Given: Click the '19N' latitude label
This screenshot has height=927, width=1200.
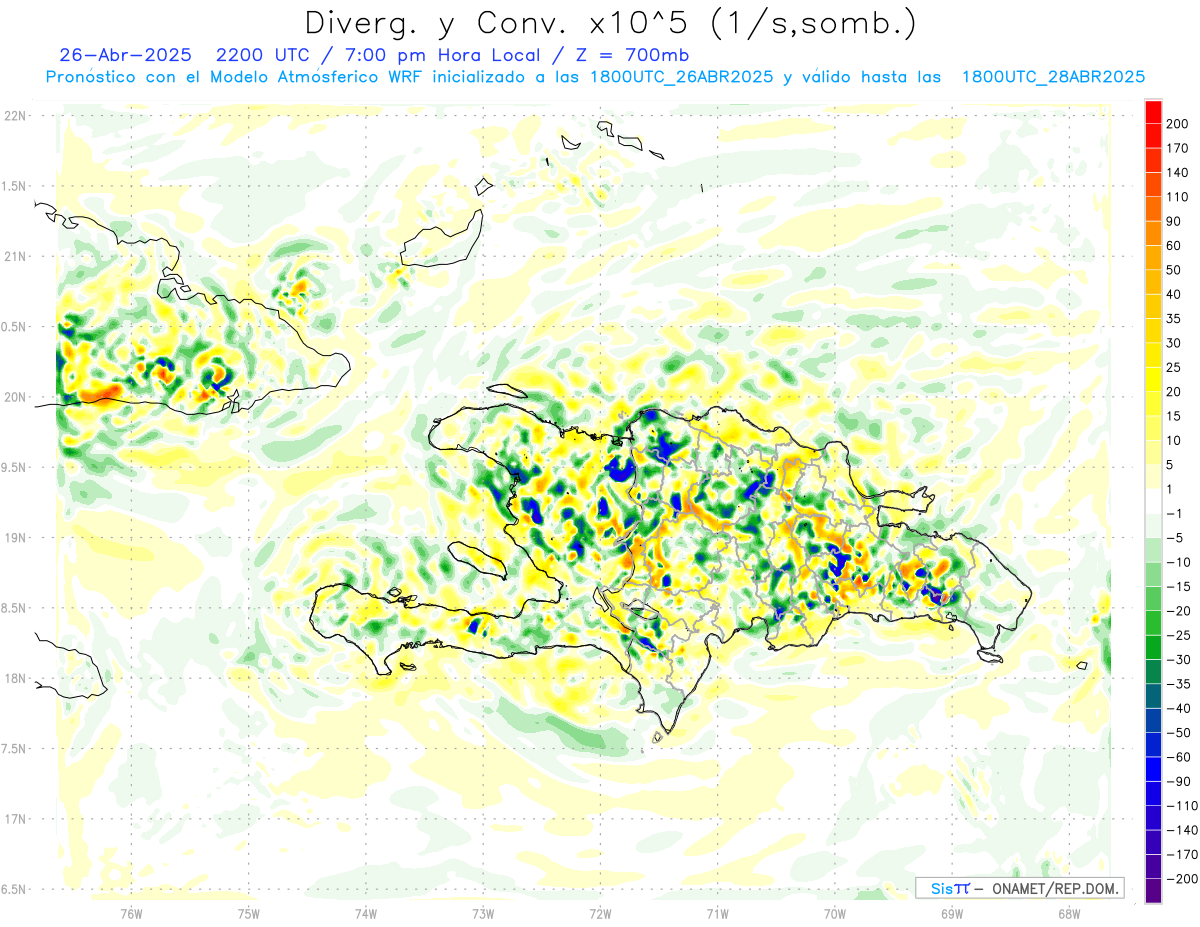Looking at the screenshot, I should click(x=15, y=537).
